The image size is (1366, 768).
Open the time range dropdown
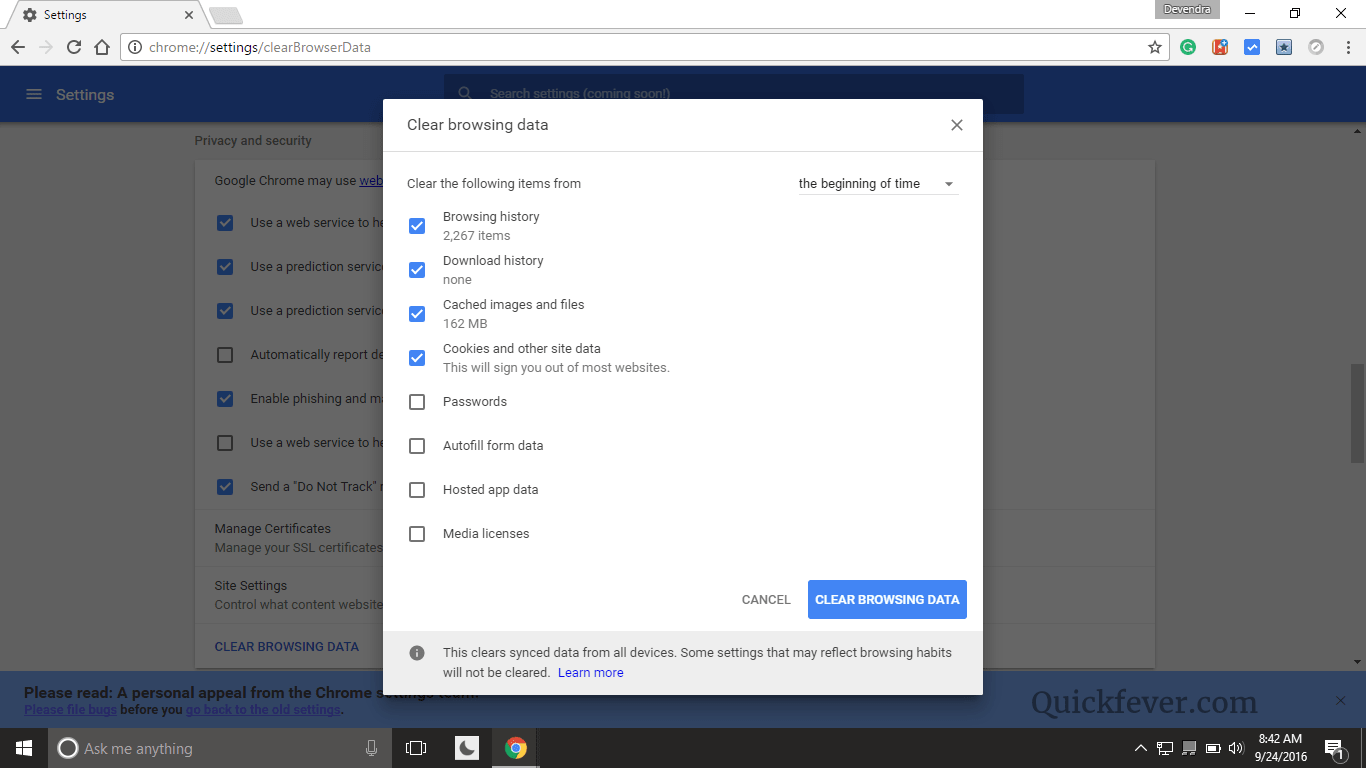point(877,183)
